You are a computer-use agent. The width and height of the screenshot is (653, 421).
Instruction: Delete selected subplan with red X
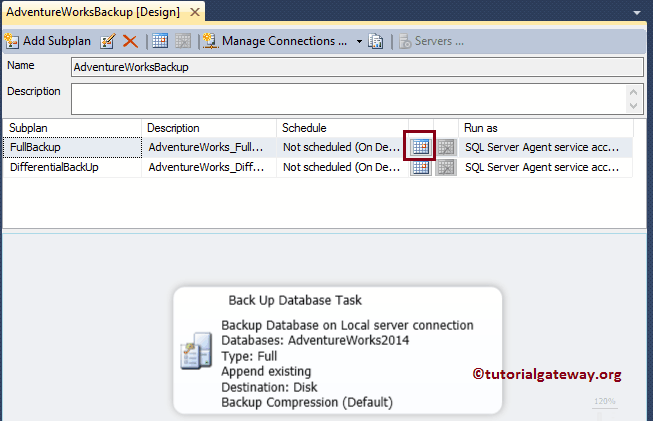[130, 41]
